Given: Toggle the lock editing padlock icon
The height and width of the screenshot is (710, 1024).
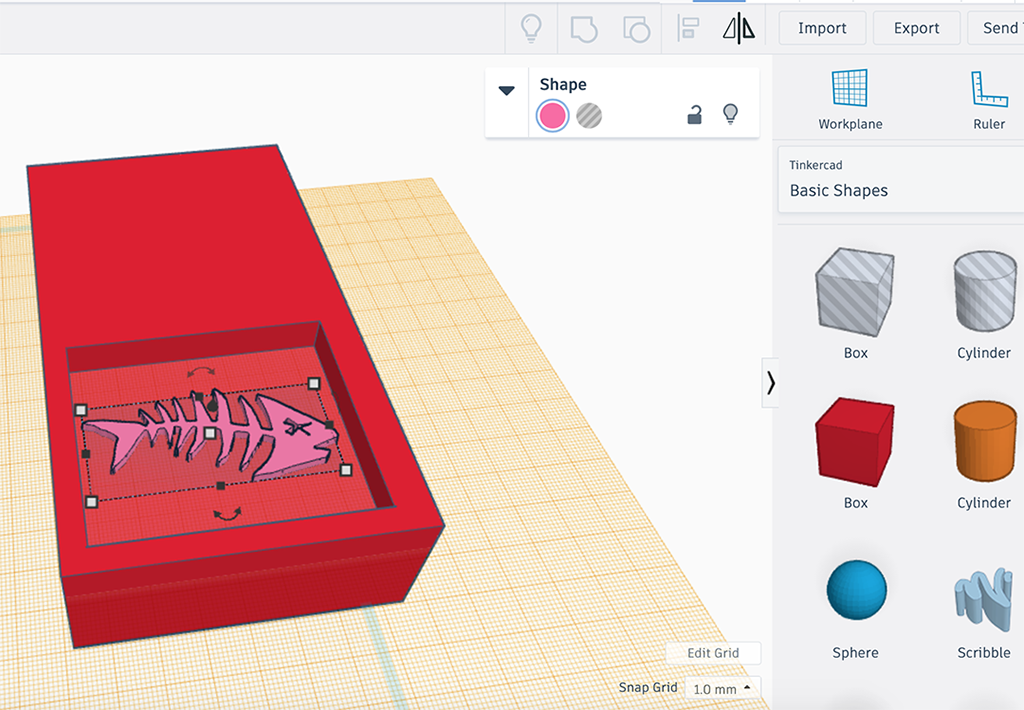Looking at the screenshot, I should point(694,115).
